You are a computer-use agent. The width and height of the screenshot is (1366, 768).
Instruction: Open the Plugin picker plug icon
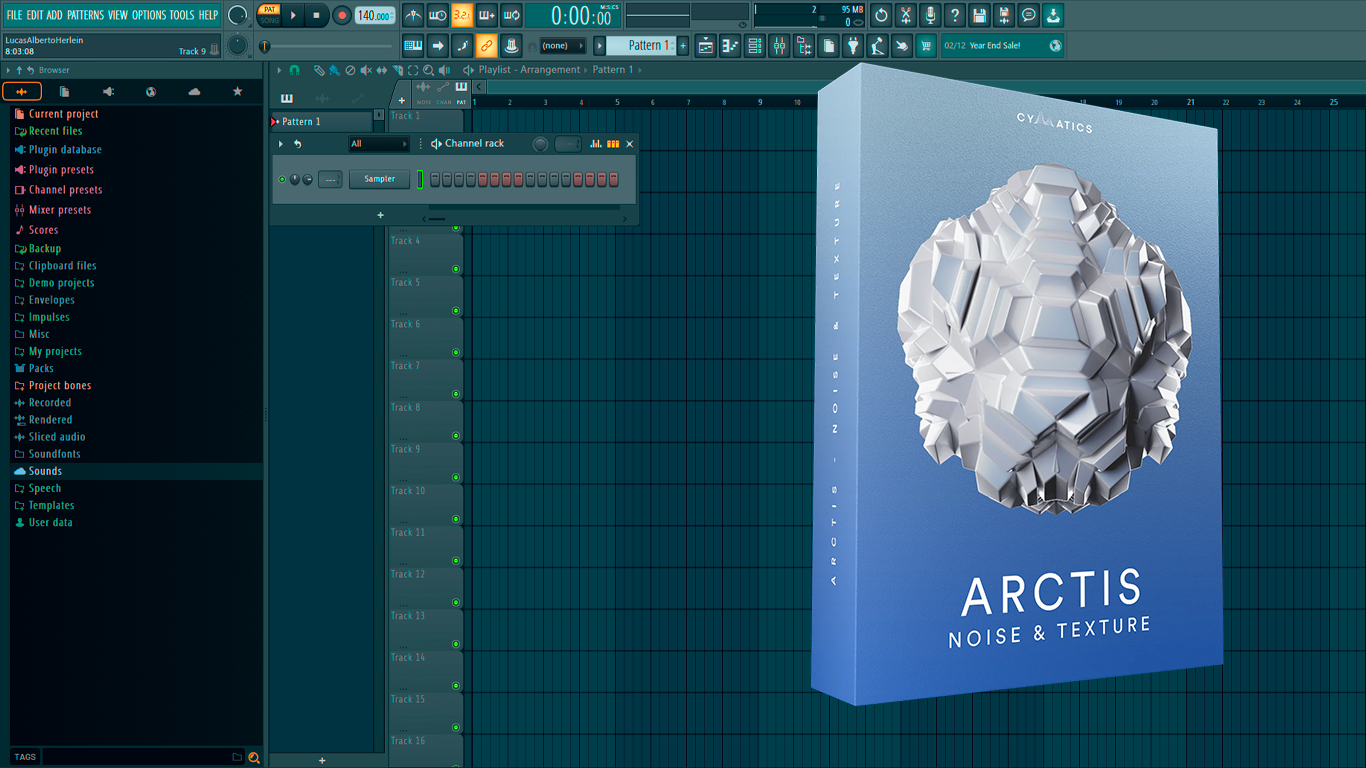pos(853,46)
